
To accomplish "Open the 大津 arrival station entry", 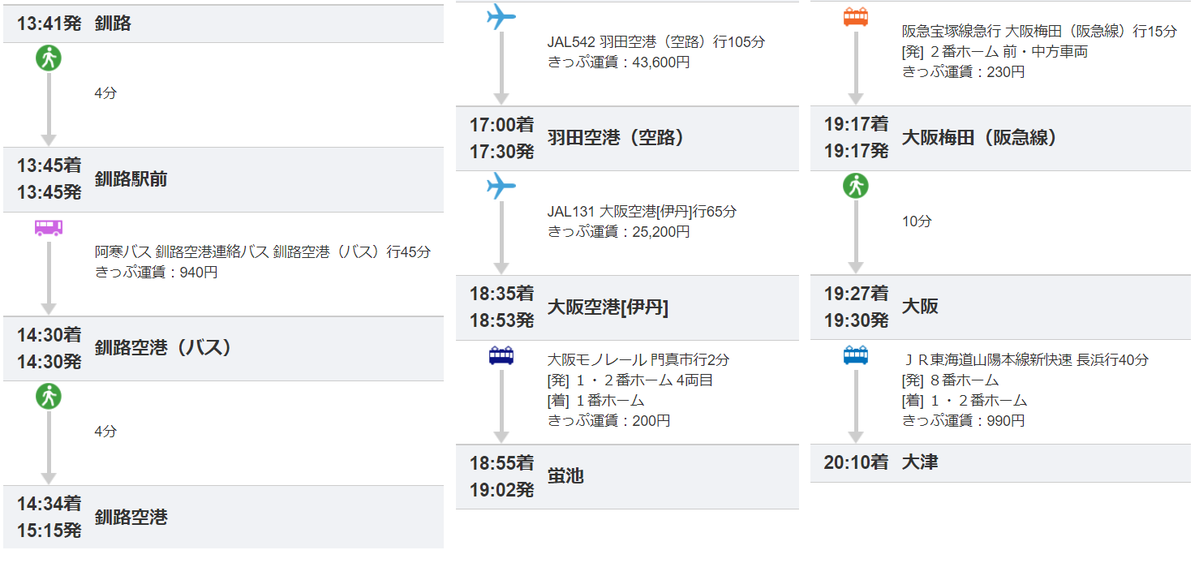I will point(1000,462).
